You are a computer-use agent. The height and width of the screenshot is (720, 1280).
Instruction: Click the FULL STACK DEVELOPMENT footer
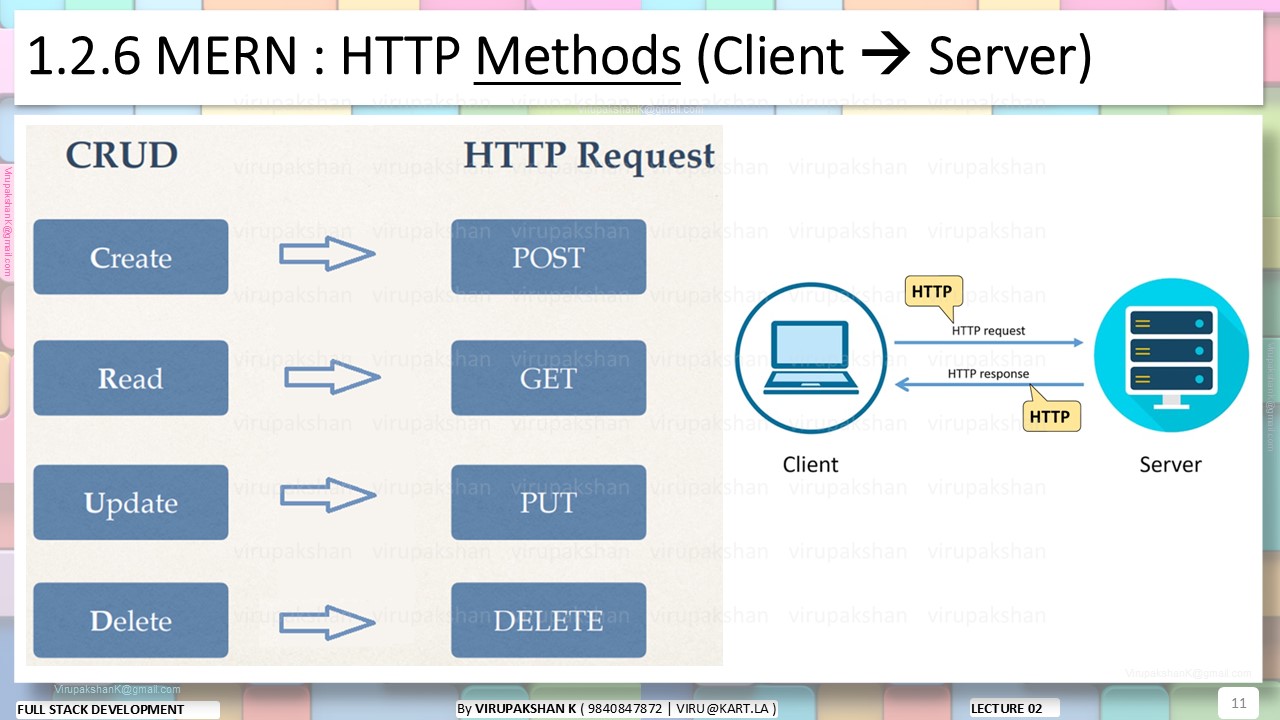pos(101,709)
